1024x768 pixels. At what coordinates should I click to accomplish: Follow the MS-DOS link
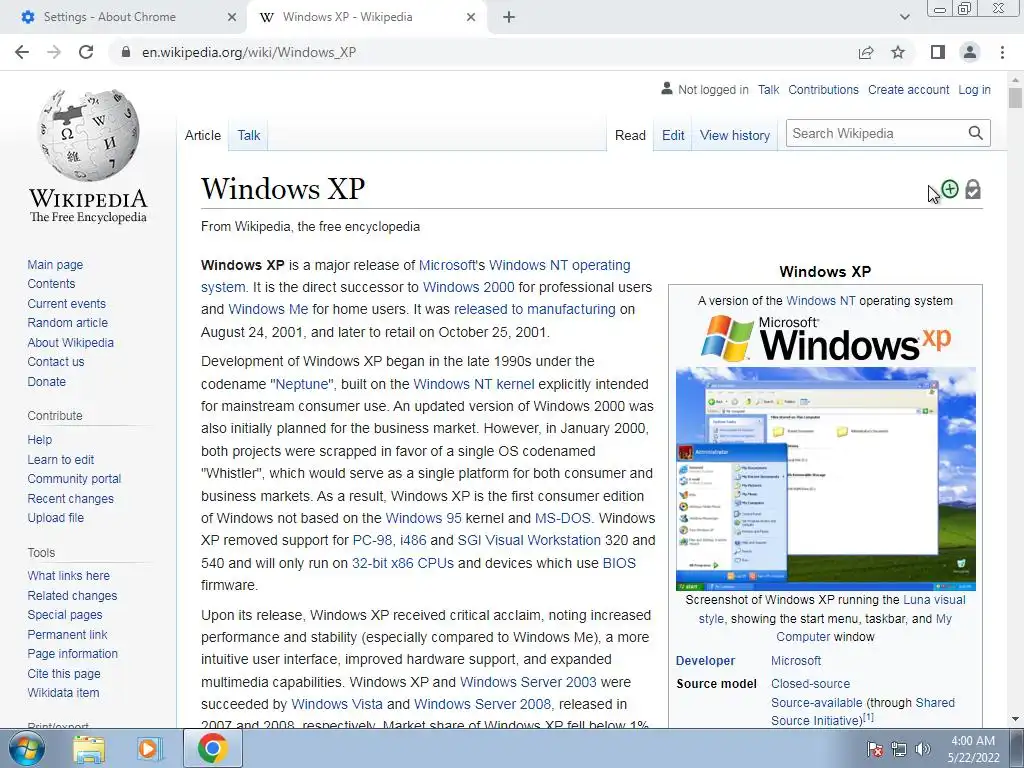pyautogui.click(x=562, y=518)
